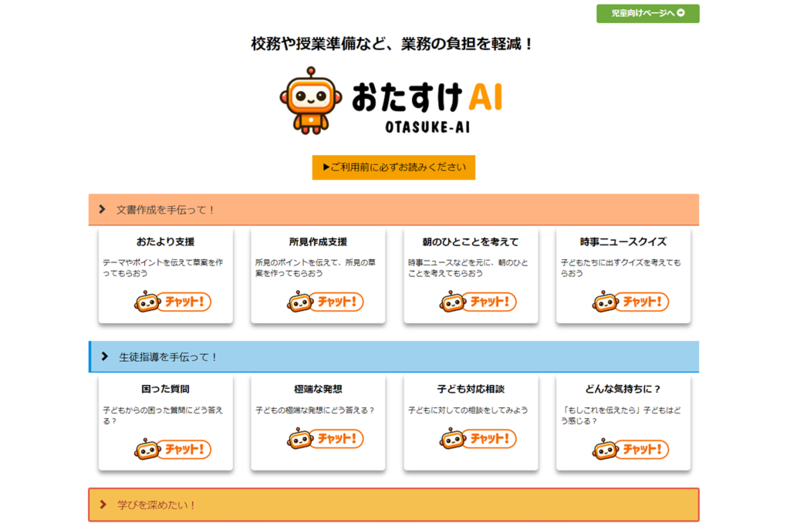
Task: Launch the チャット icon for 時事ニュースクイズ
Action: click(630, 301)
